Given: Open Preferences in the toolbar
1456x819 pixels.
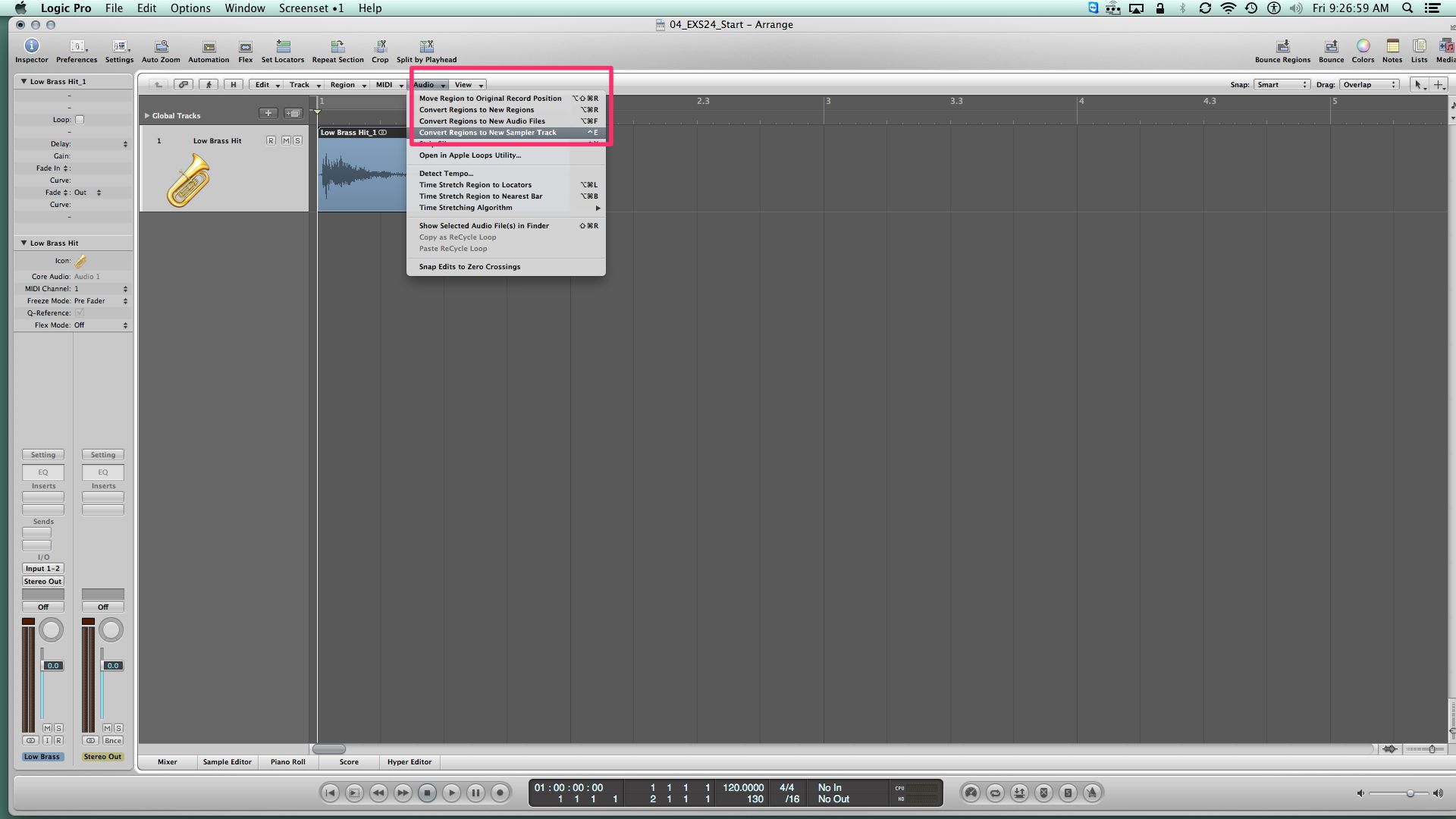Looking at the screenshot, I should [x=77, y=51].
